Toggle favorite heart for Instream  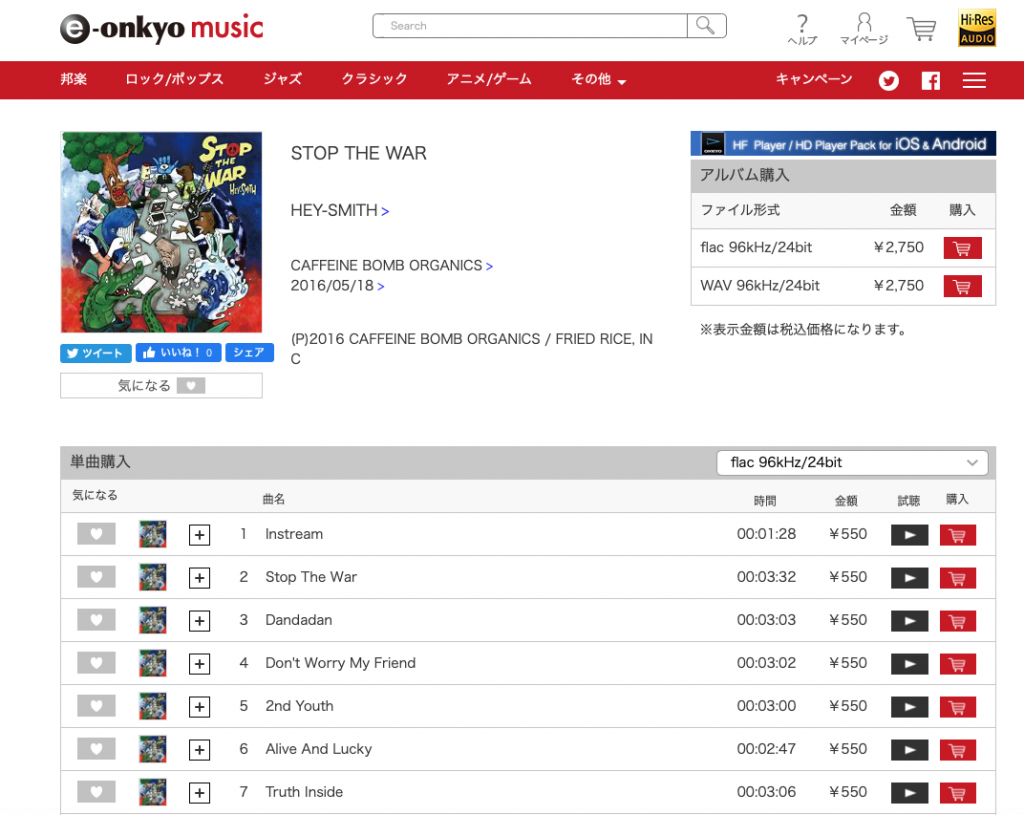(x=96, y=534)
